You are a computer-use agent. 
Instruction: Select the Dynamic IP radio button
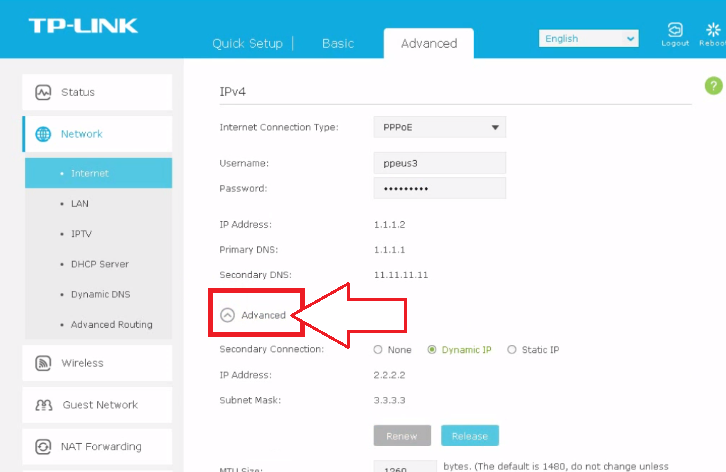(x=432, y=350)
